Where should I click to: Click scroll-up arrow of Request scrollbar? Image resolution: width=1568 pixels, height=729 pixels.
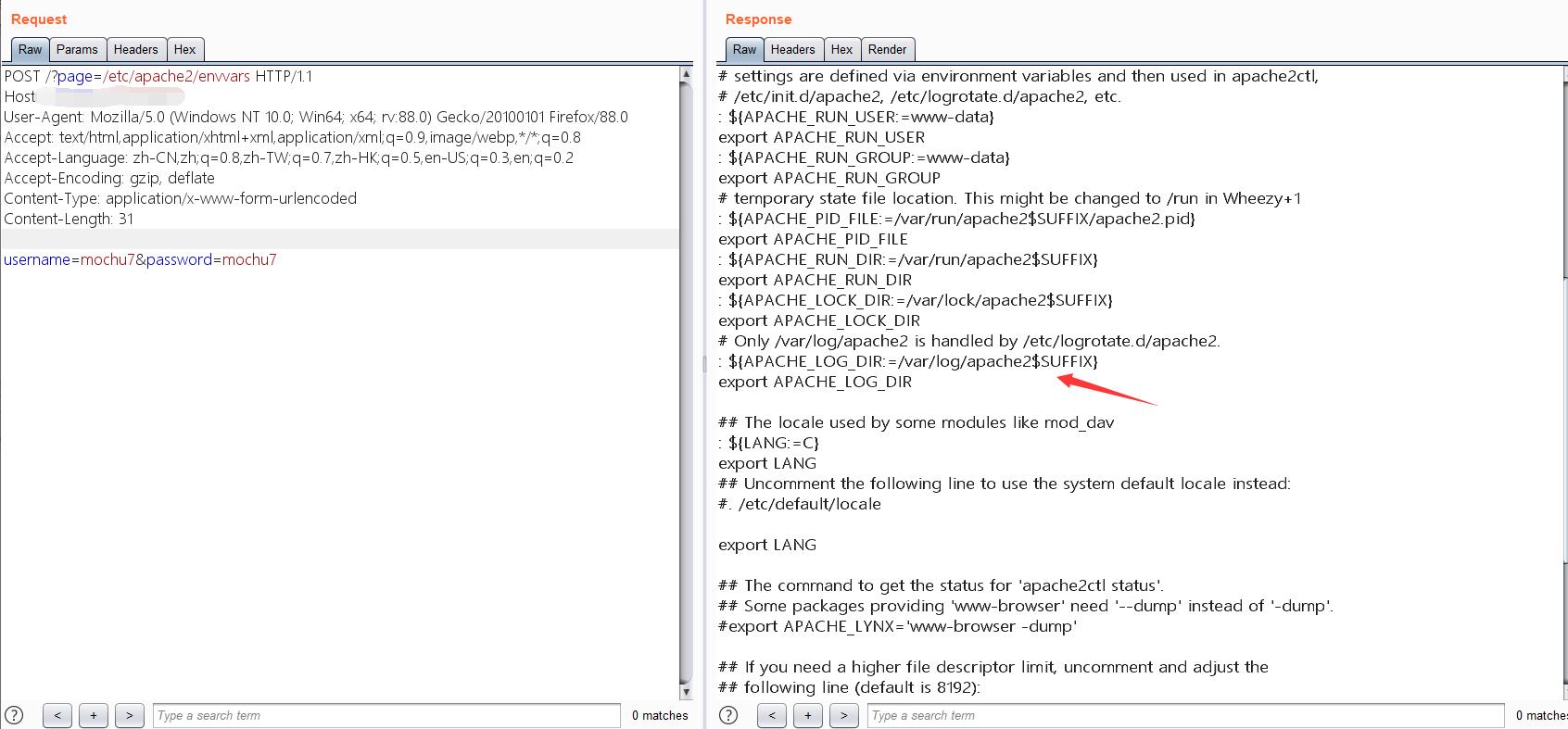(x=686, y=73)
